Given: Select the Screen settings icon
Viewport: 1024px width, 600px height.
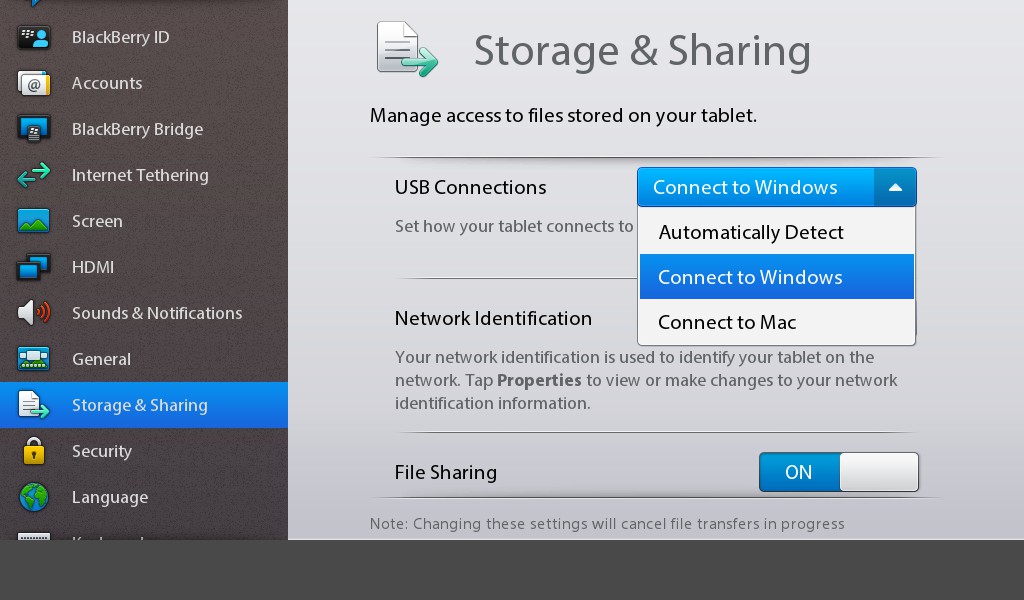Looking at the screenshot, I should pos(33,221).
